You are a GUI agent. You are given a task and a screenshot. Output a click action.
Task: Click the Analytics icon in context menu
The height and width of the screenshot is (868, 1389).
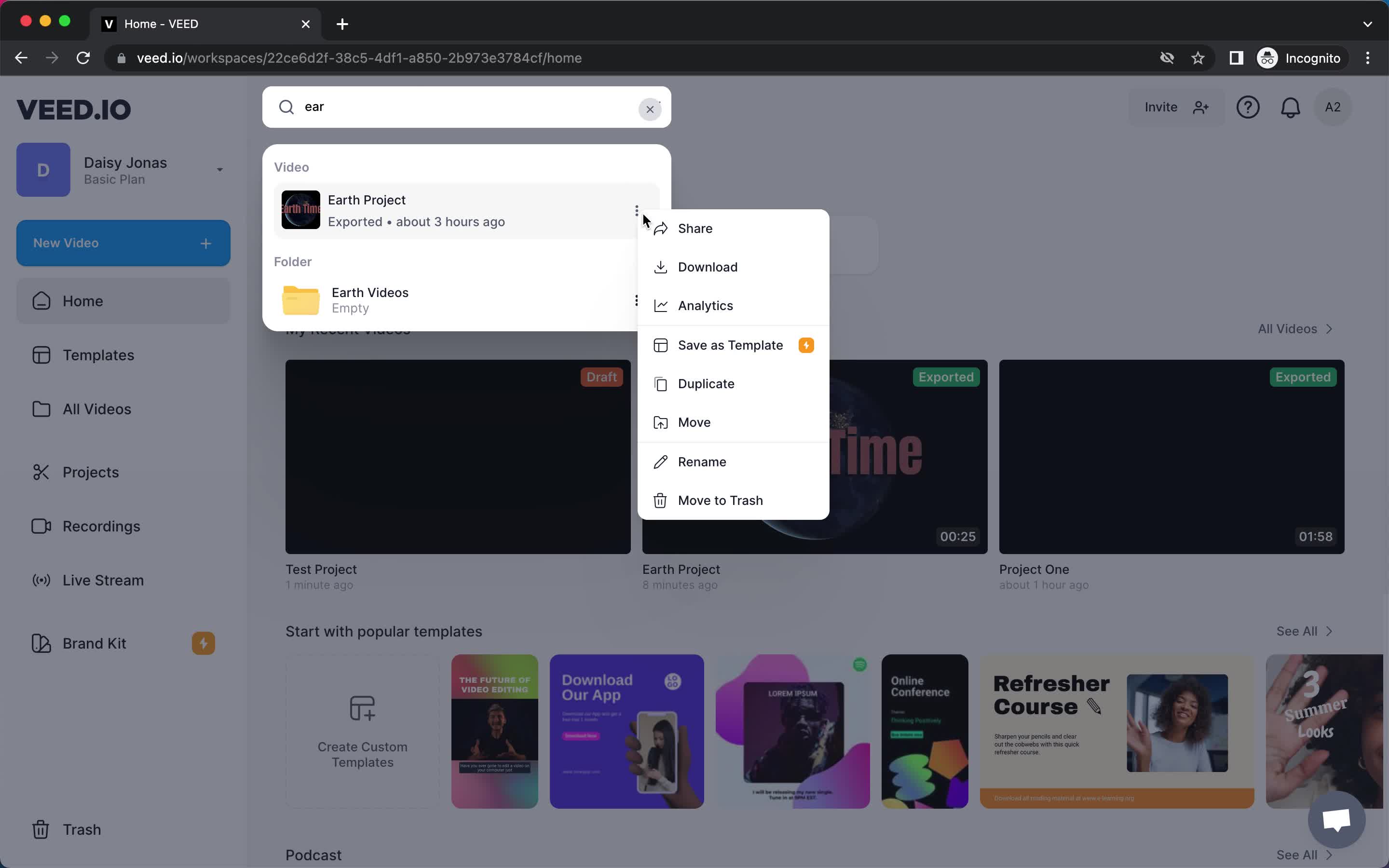(659, 305)
